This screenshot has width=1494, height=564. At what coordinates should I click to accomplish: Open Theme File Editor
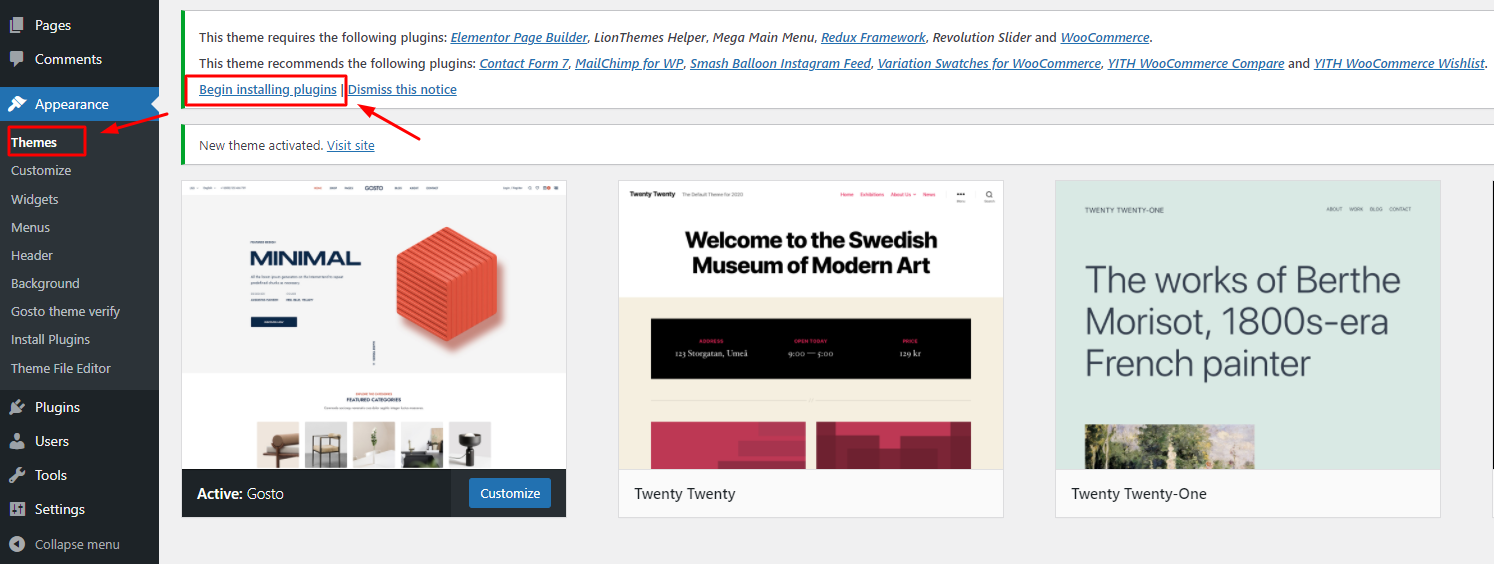[x=61, y=368]
